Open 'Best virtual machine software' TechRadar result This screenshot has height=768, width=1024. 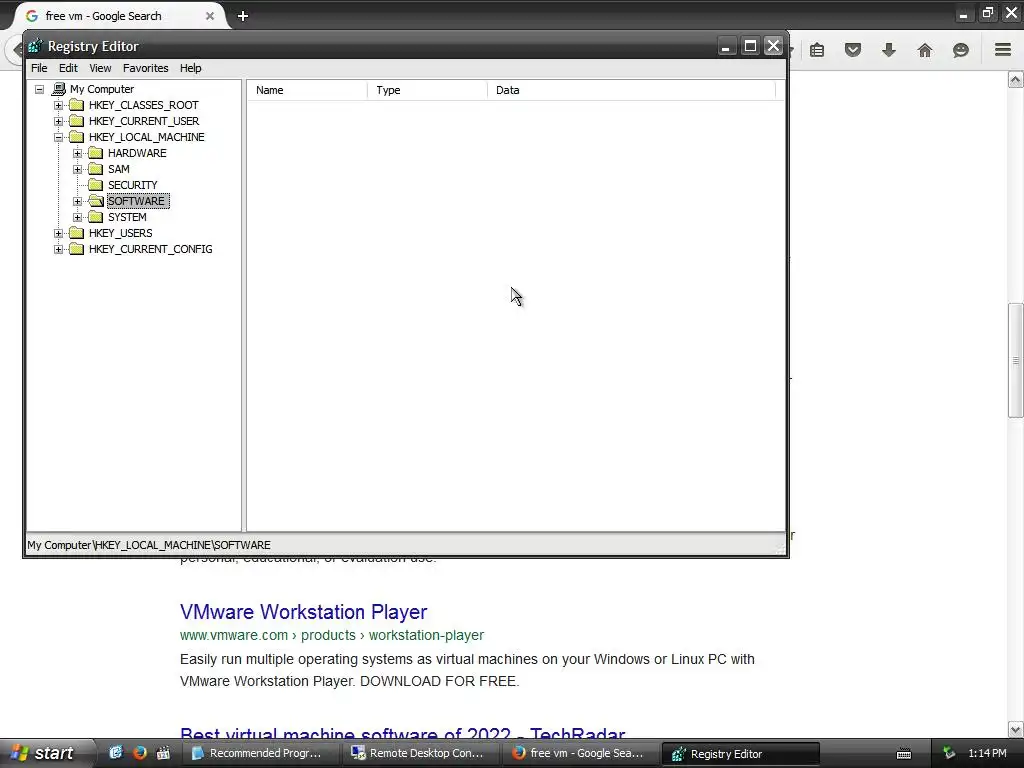[402, 732]
